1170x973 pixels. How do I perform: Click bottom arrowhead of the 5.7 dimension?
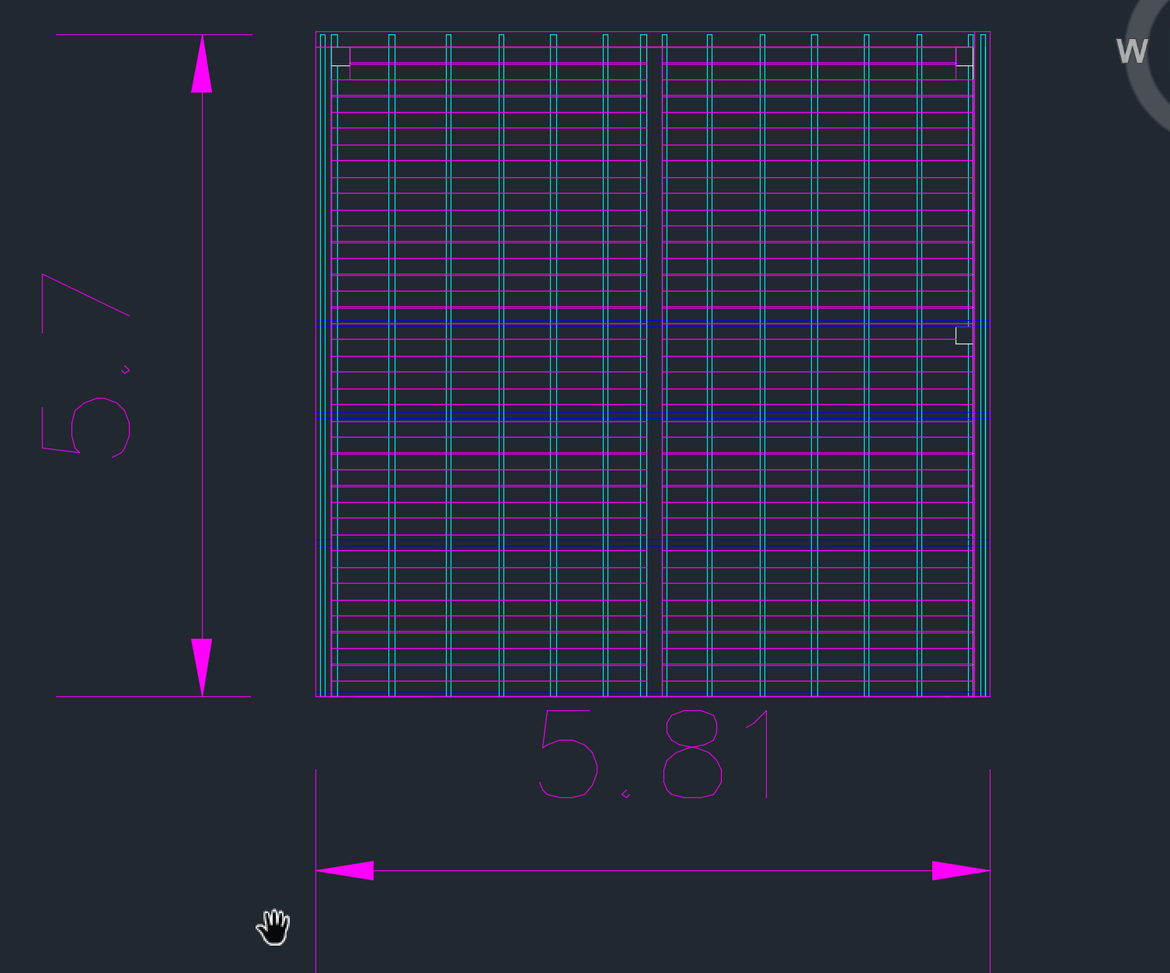pyautogui.click(x=202, y=666)
